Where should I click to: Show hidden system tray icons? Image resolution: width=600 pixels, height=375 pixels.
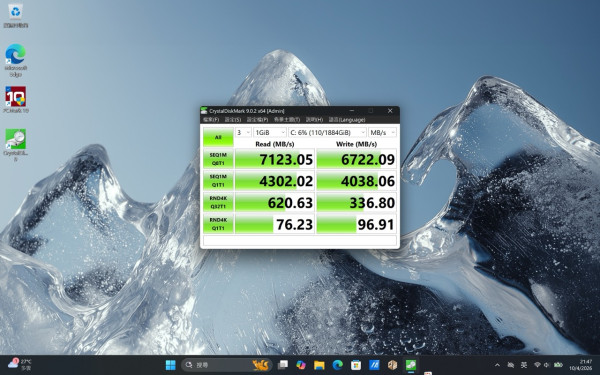(x=497, y=365)
